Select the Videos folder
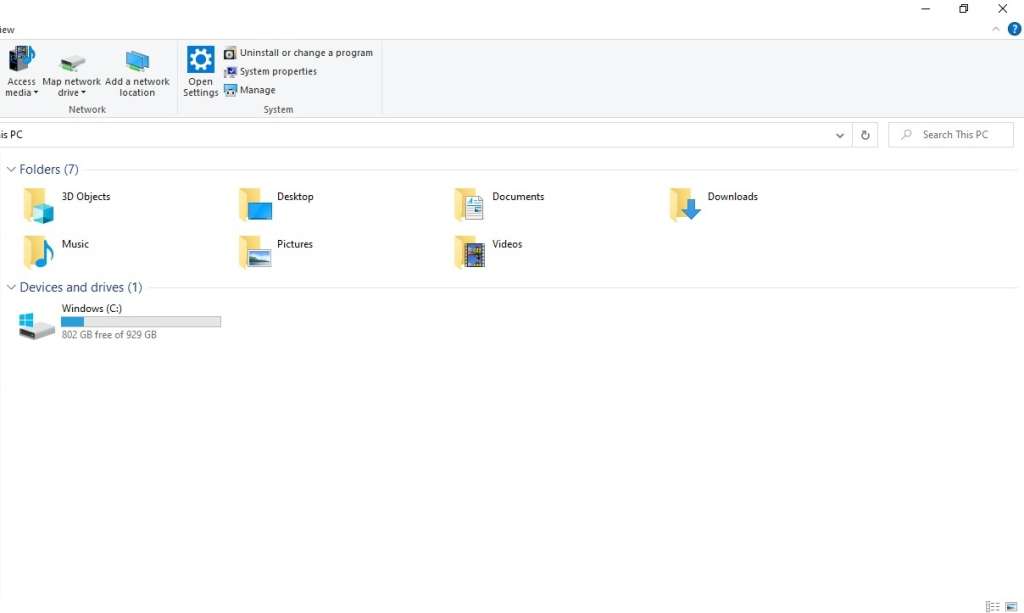This screenshot has height=613, width=1024. (470, 251)
